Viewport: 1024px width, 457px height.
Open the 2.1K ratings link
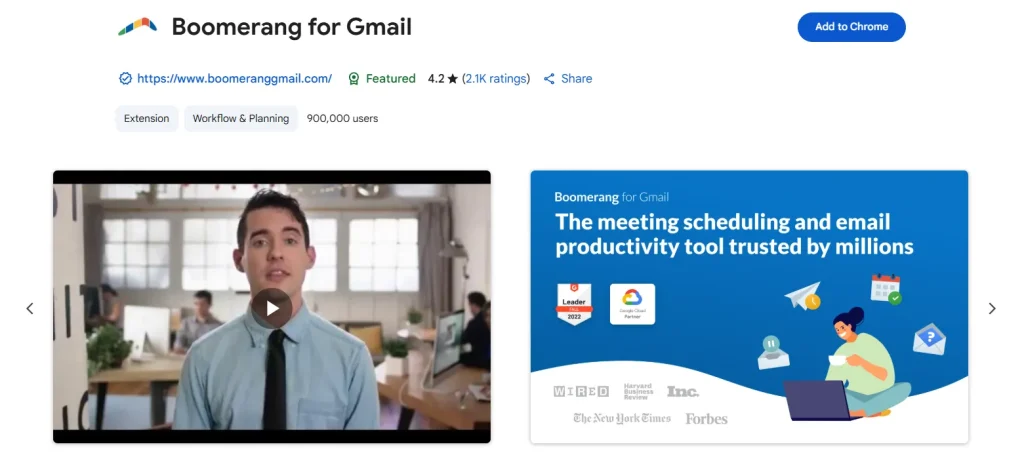(496, 79)
